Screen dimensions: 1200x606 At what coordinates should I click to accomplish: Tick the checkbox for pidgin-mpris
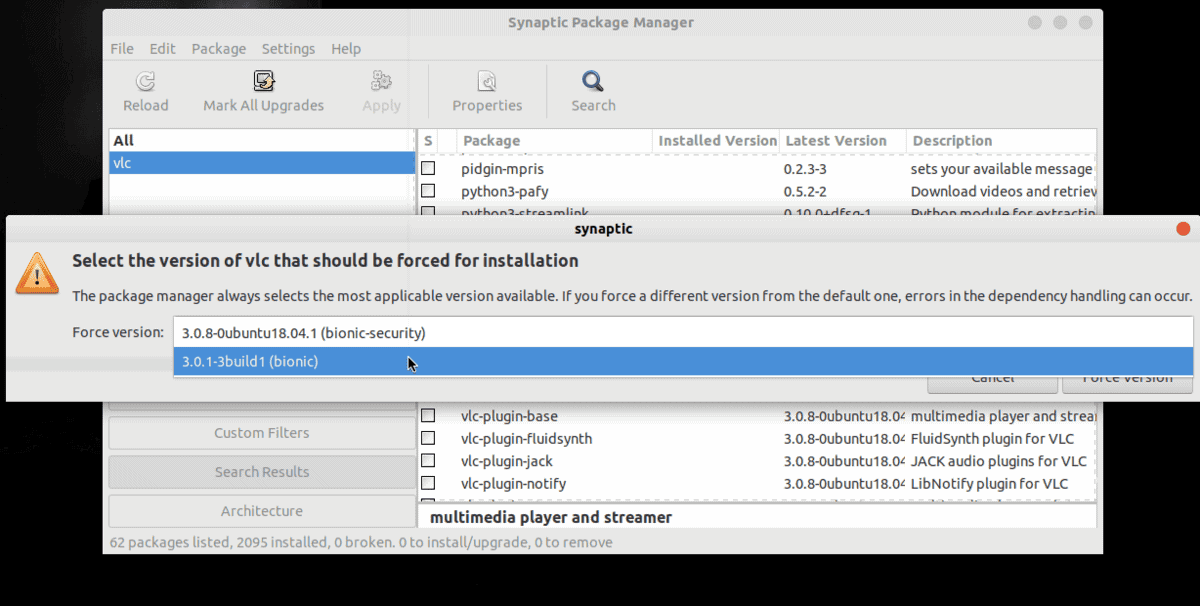(428, 169)
